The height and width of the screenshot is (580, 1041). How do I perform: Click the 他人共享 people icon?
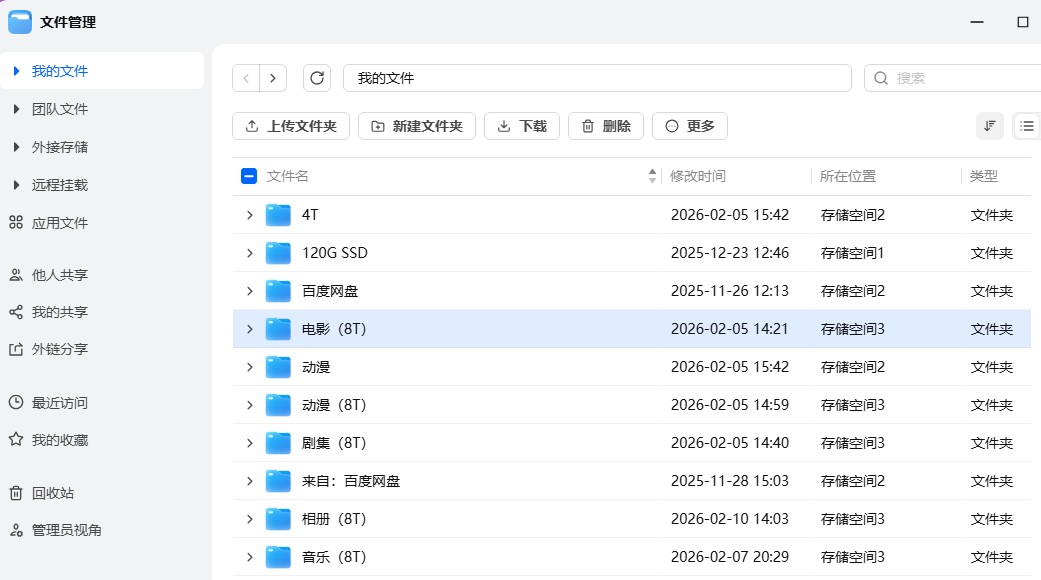[16, 274]
